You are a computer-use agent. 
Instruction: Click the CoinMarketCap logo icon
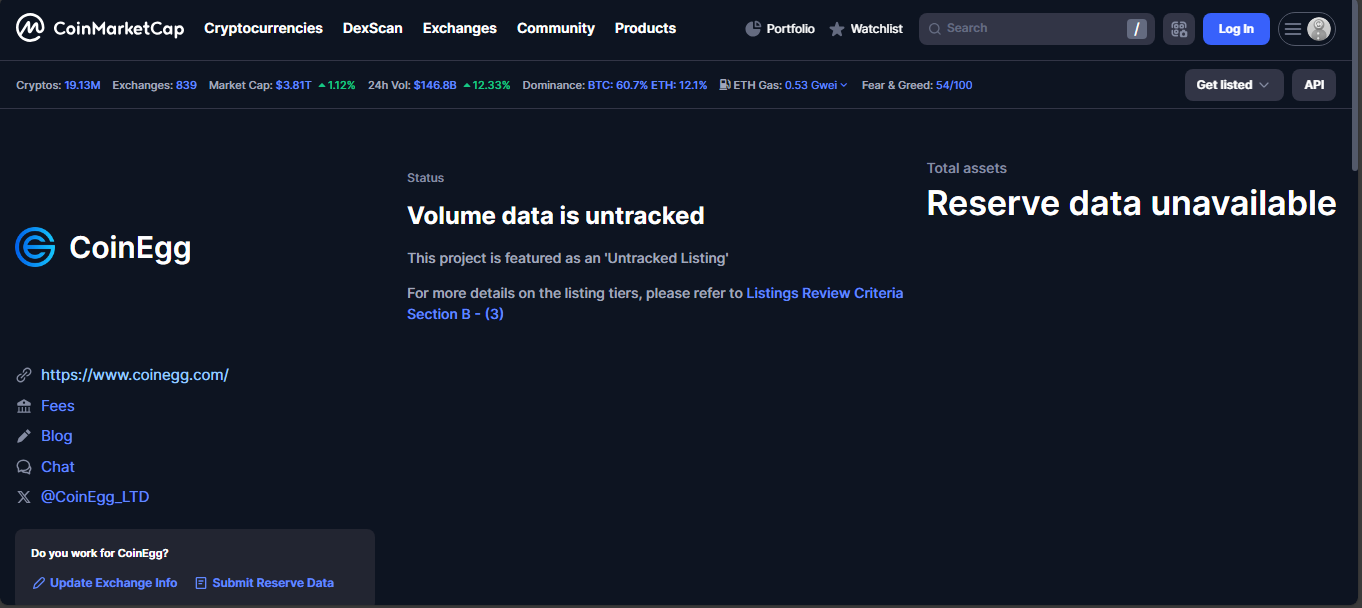coord(30,28)
